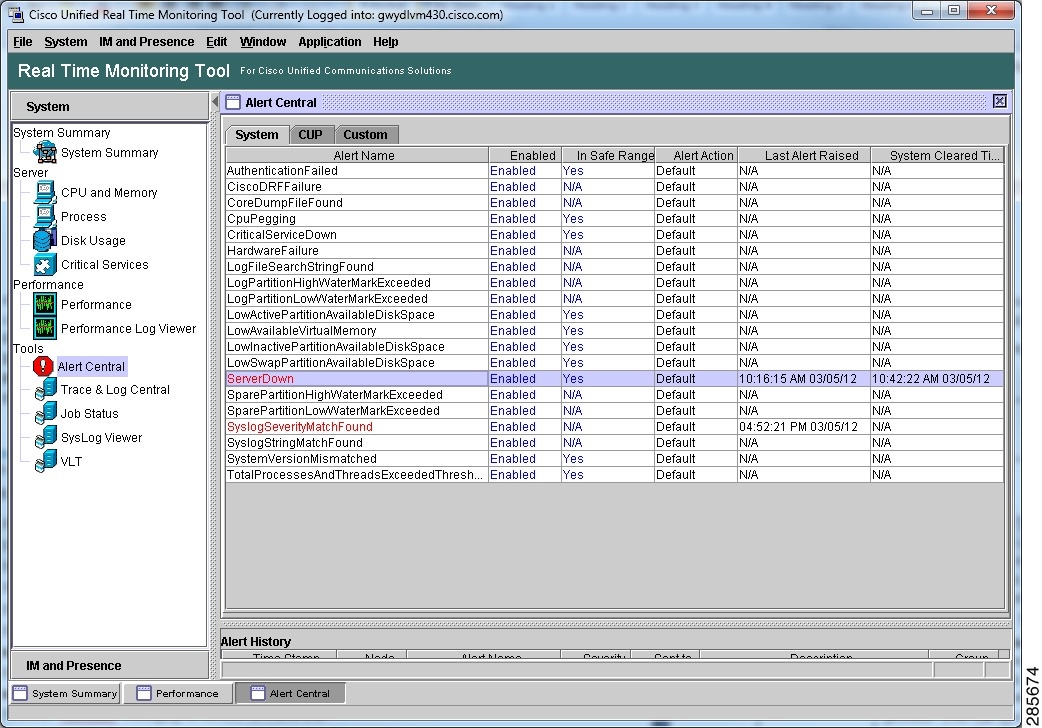Open the File menu
Screen dimensions: 1042x728
click(23, 42)
